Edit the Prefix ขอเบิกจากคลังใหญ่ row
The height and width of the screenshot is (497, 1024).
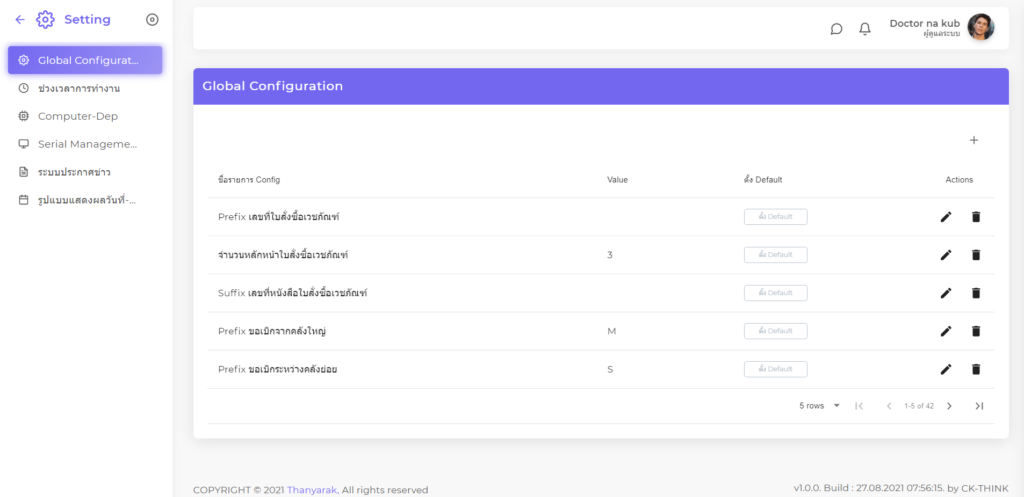[946, 331]
